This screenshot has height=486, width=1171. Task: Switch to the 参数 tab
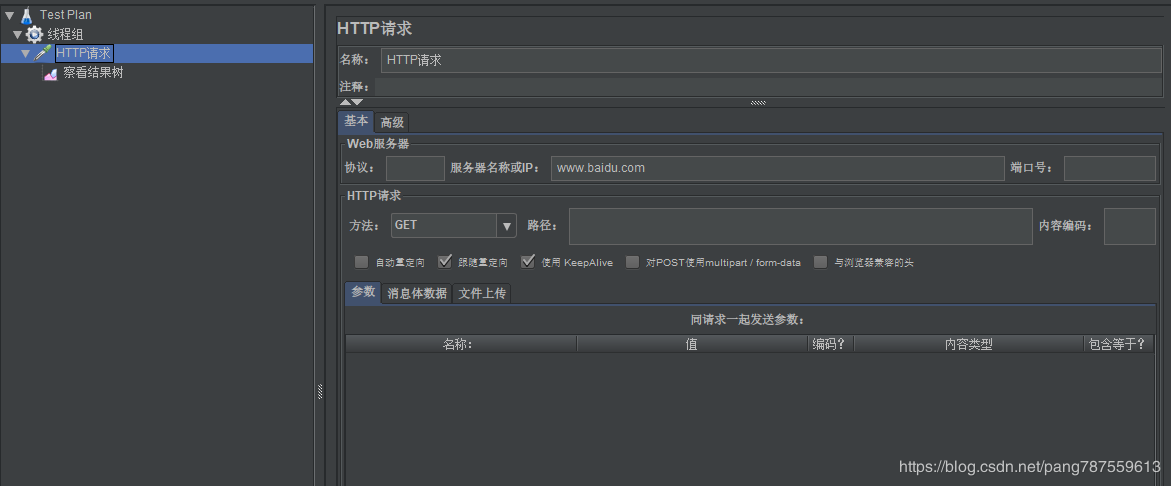coord(363,293)
